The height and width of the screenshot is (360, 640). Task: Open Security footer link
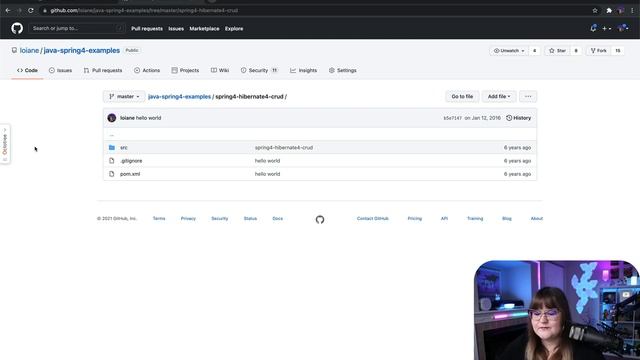(220, 218)
